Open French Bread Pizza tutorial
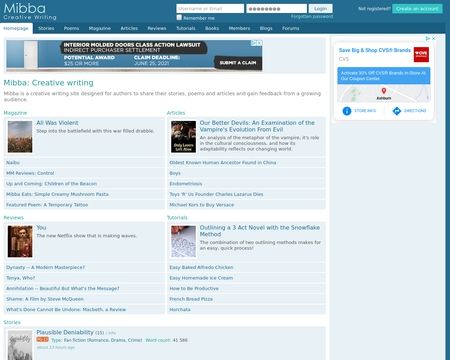Viewport: 450px width, 360px height. (x=191, y=299)
